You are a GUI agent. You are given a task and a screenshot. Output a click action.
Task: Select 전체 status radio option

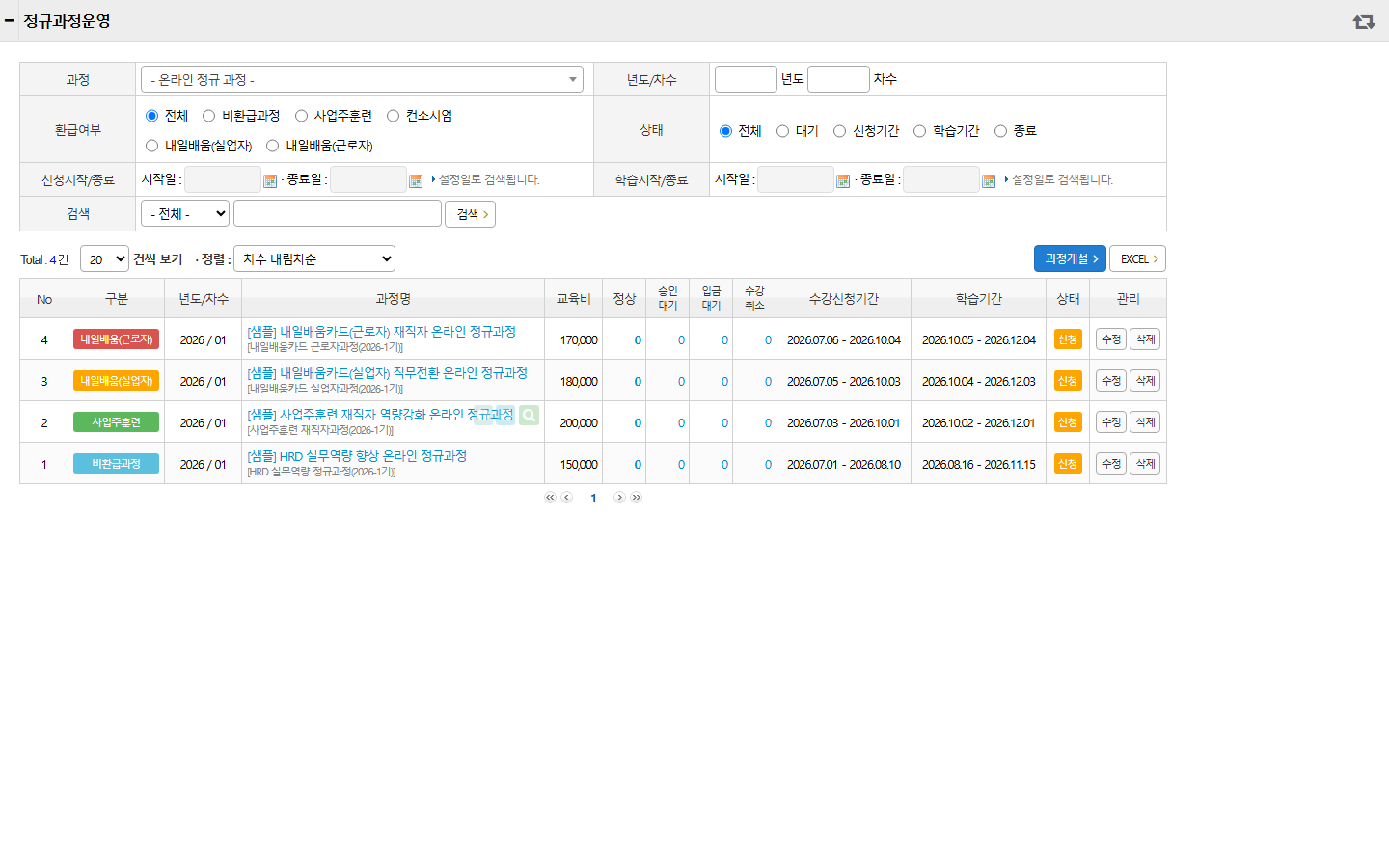click(725, 131)
